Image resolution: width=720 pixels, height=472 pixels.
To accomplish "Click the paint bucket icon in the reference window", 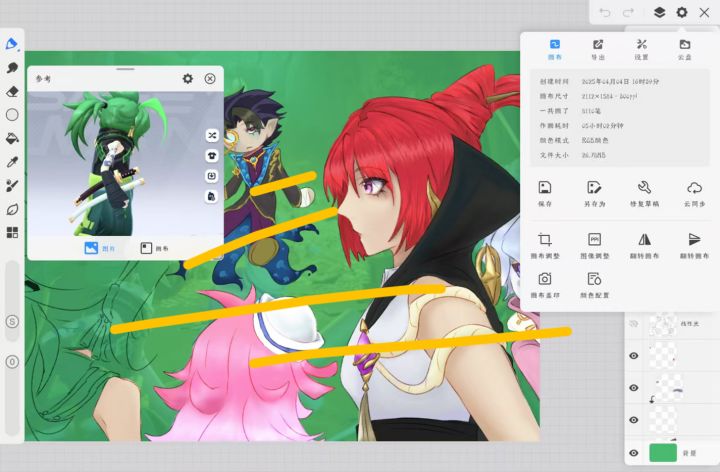I will [212, 197].
